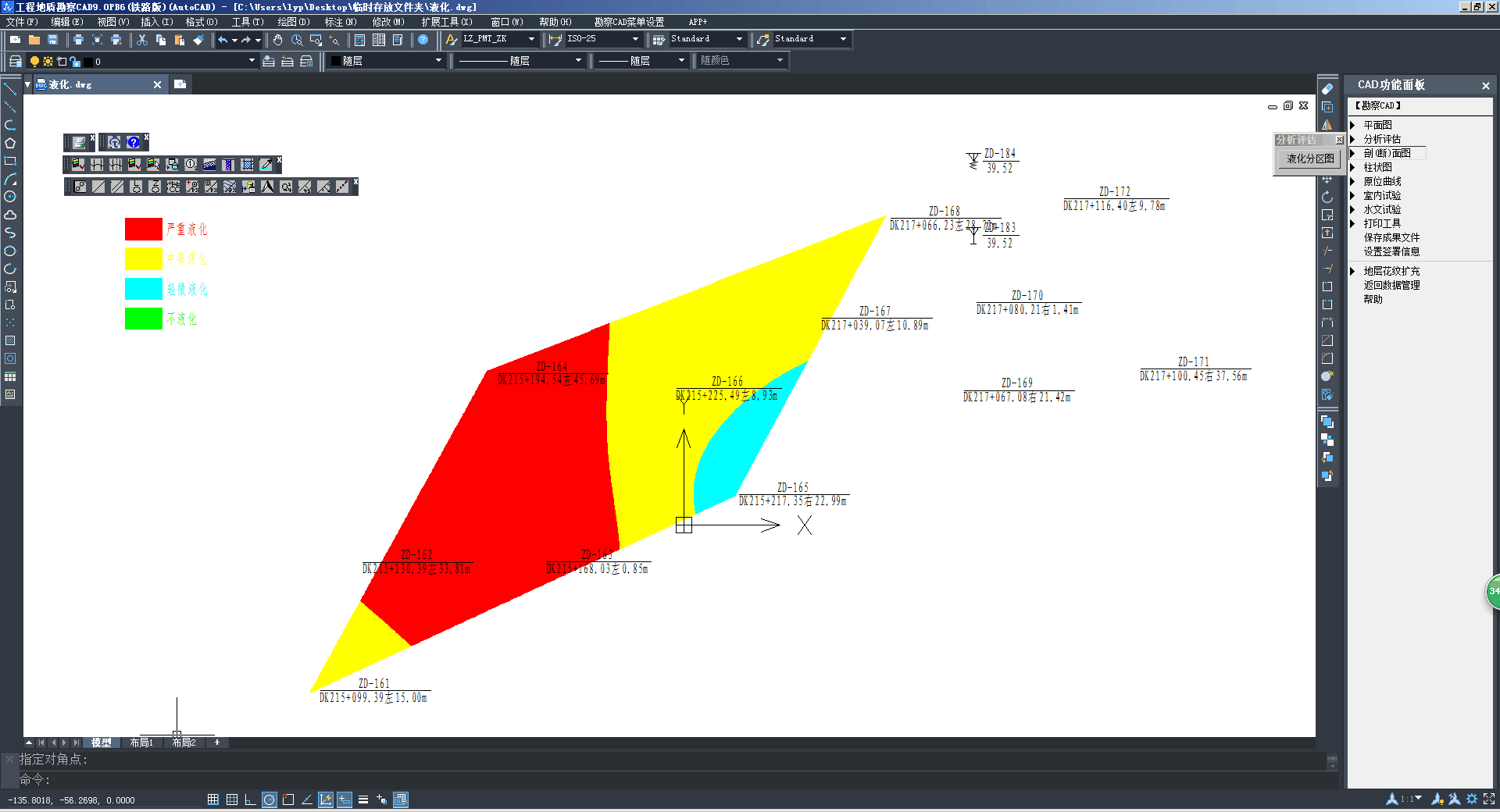Open the LZ_PMT_ZK text style dropdown
The image size is (1500, 812).
tap(531, 39)
